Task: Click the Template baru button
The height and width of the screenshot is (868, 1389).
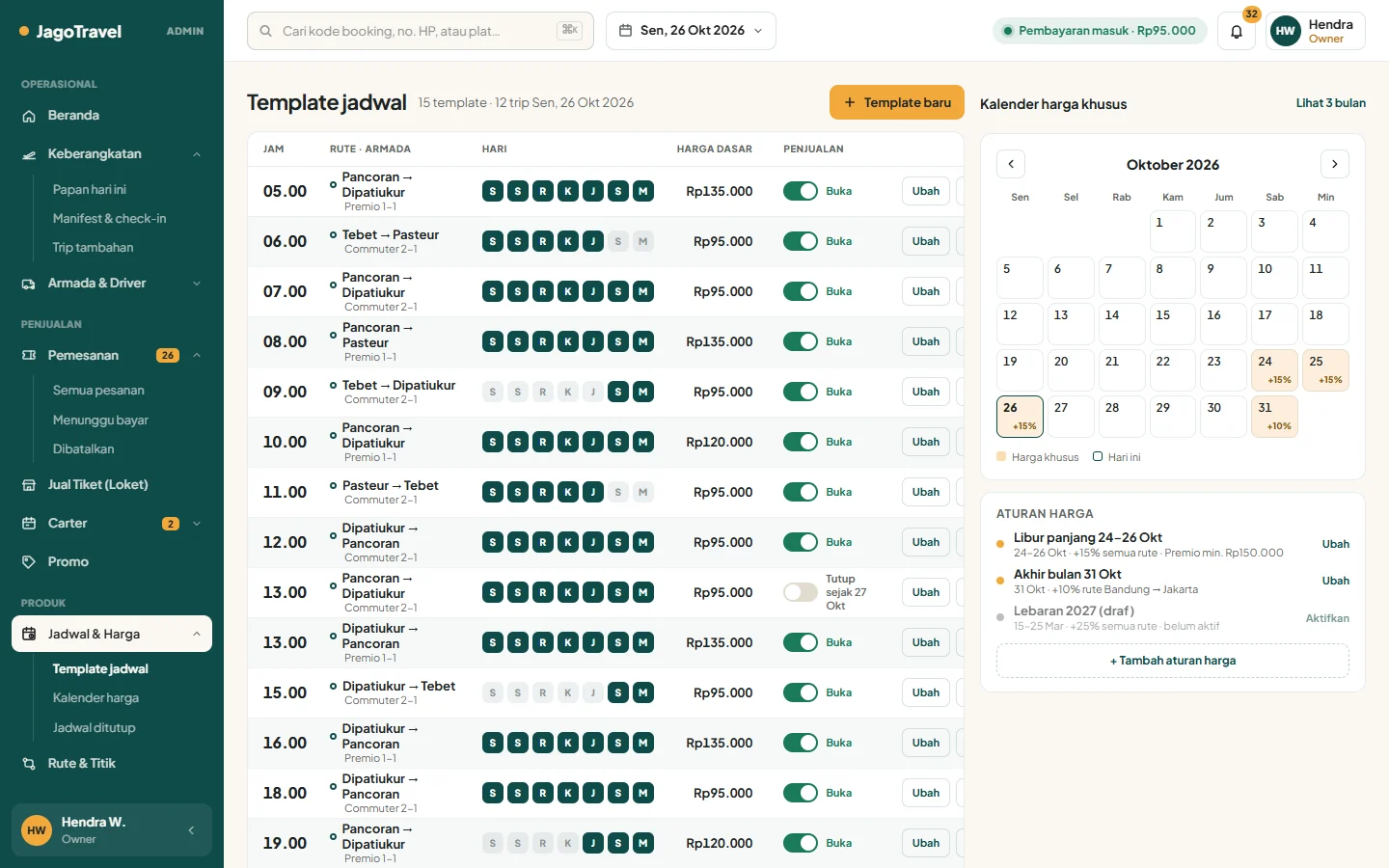Action: point(897,102)
